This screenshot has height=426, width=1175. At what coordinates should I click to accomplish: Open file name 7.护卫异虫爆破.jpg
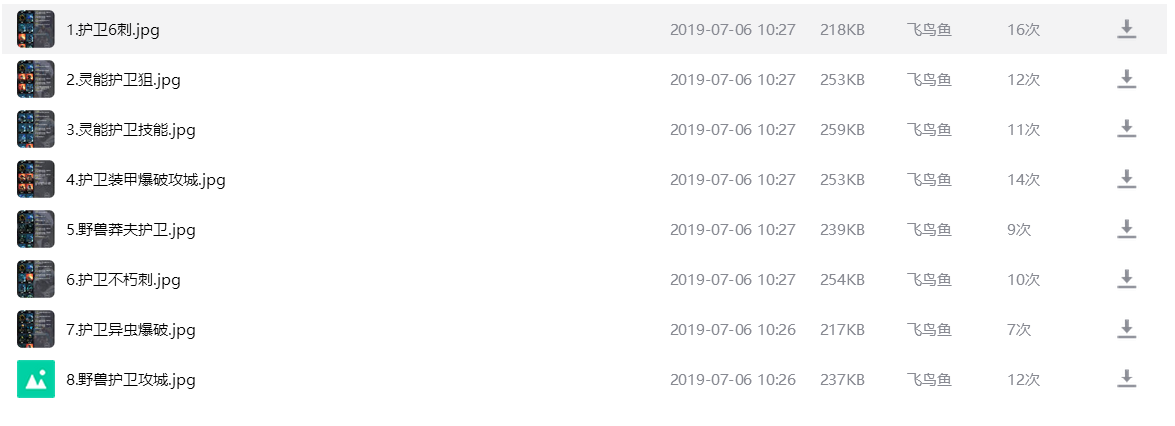pos(131,329)
